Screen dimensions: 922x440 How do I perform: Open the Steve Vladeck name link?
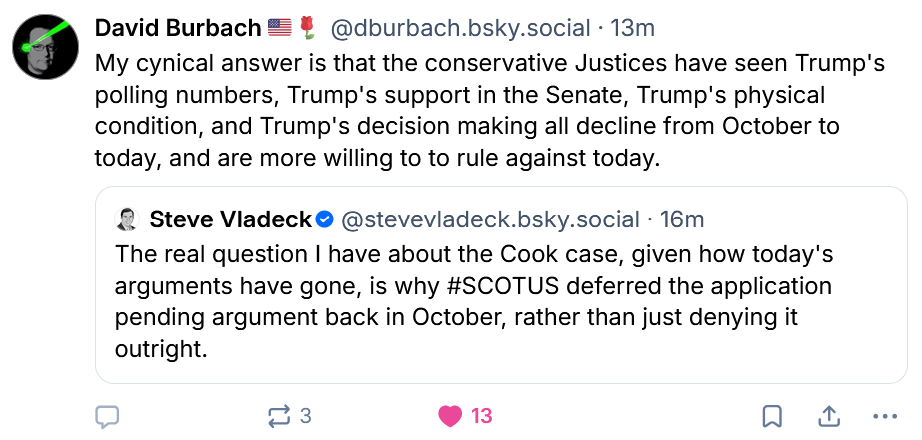(229, 219)
